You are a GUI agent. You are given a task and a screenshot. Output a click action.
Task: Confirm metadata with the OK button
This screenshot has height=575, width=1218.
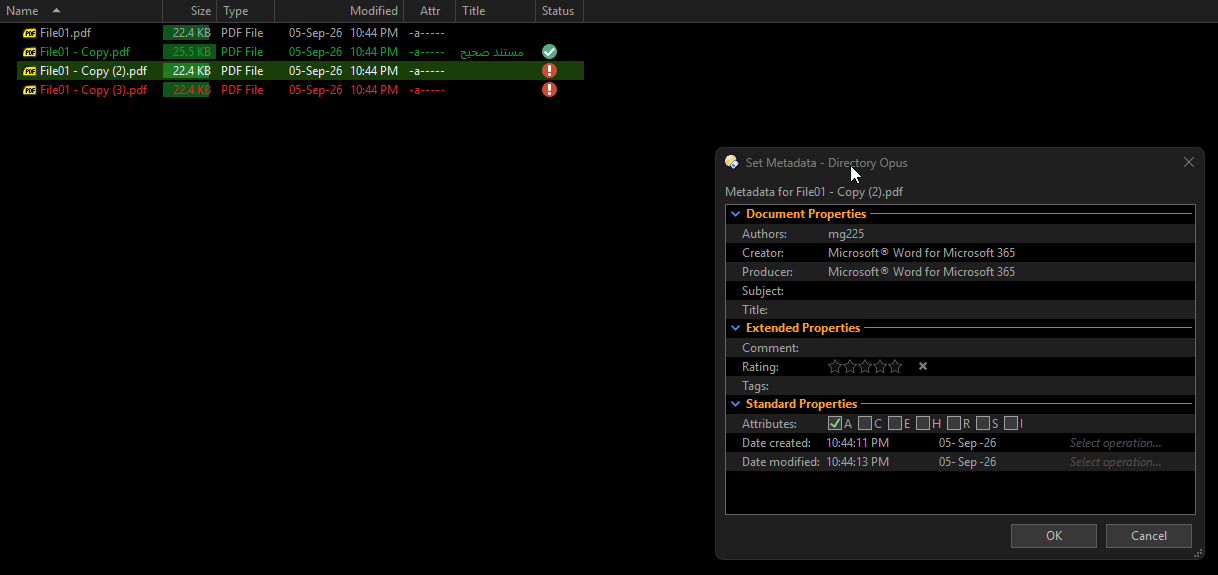click(1054, 536)
